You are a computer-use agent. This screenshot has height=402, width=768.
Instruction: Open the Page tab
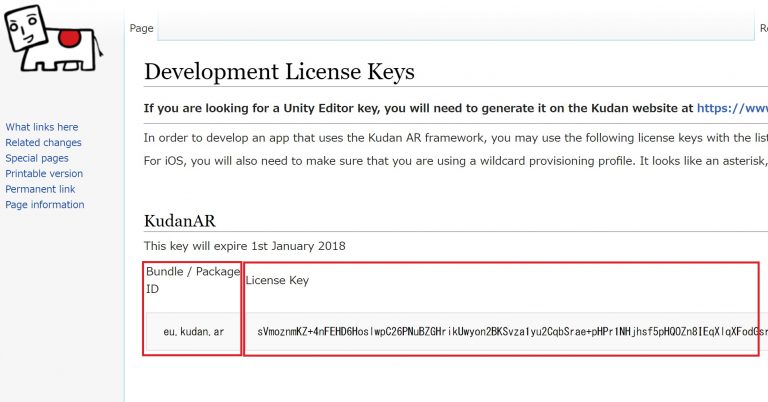click(x=142, y=28)
